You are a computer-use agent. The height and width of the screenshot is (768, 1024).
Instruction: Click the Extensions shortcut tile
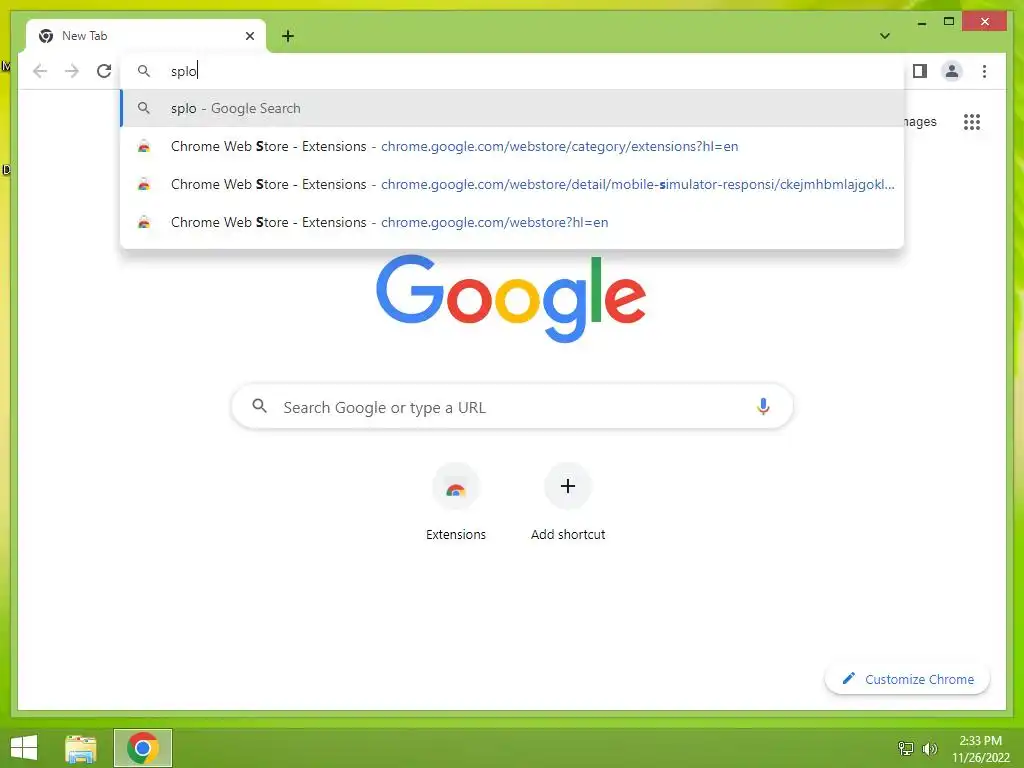456,502
